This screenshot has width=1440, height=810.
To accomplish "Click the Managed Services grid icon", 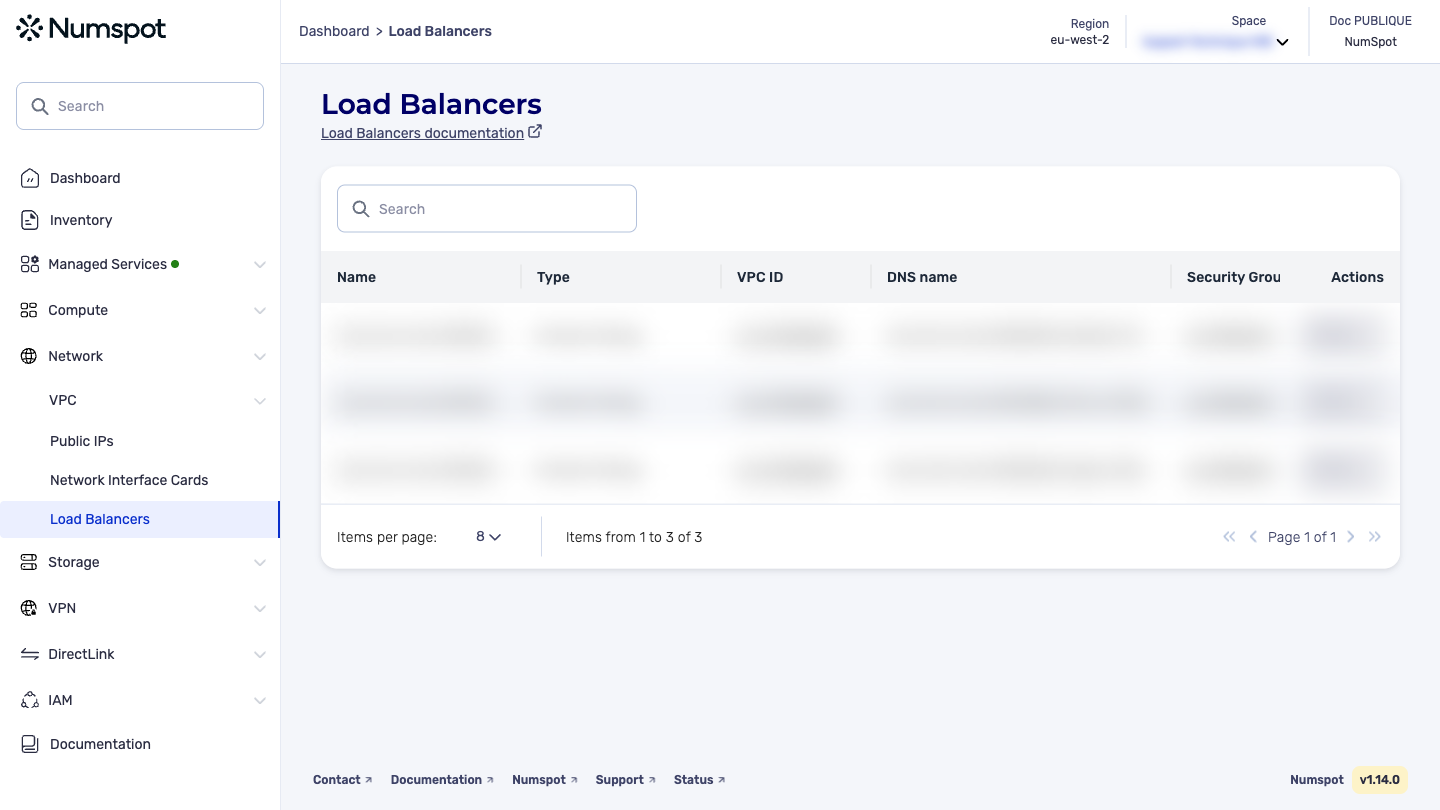I will [x=29, y=264].
